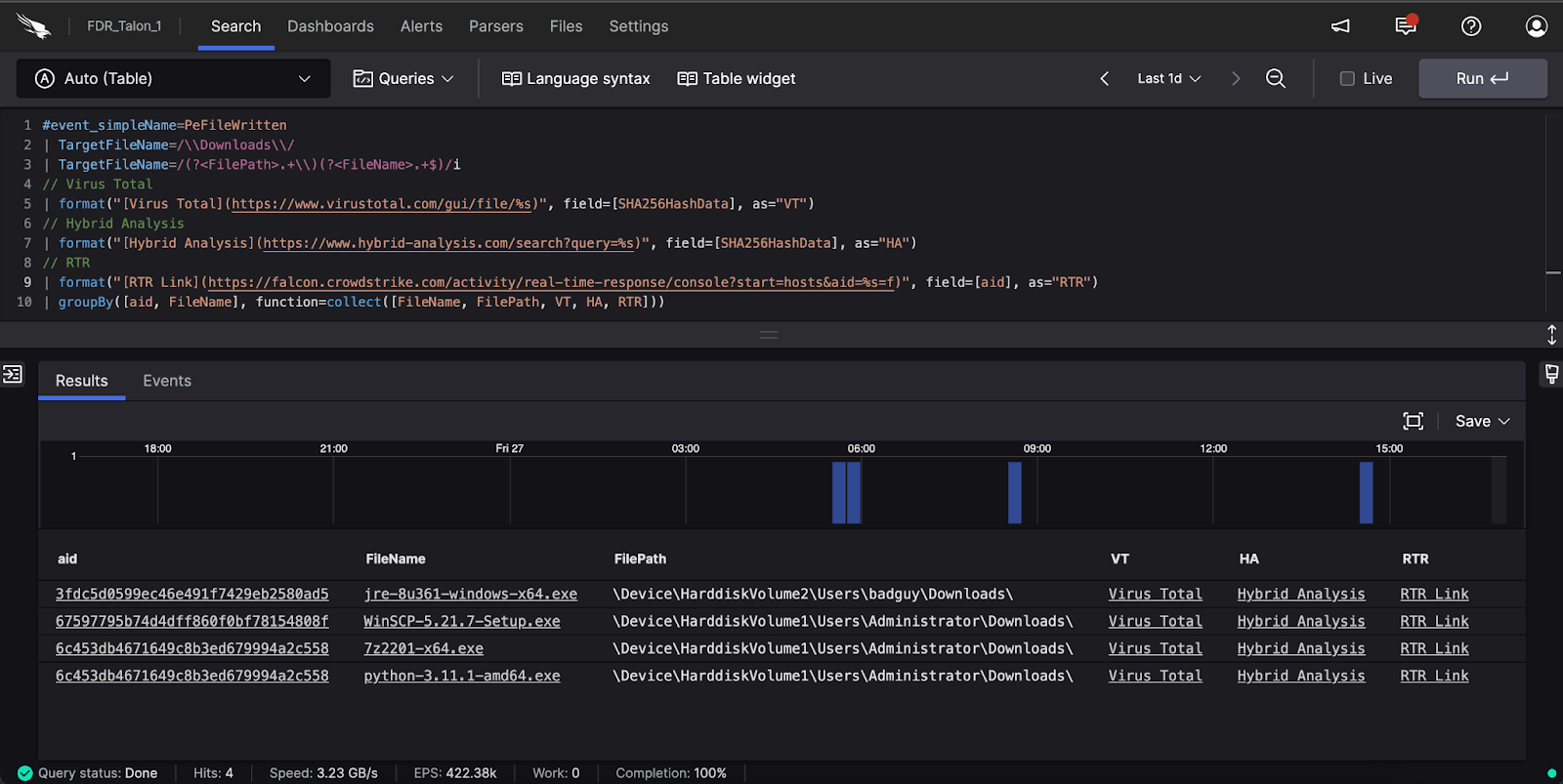Open the notifications message icon

[1406, 25]
